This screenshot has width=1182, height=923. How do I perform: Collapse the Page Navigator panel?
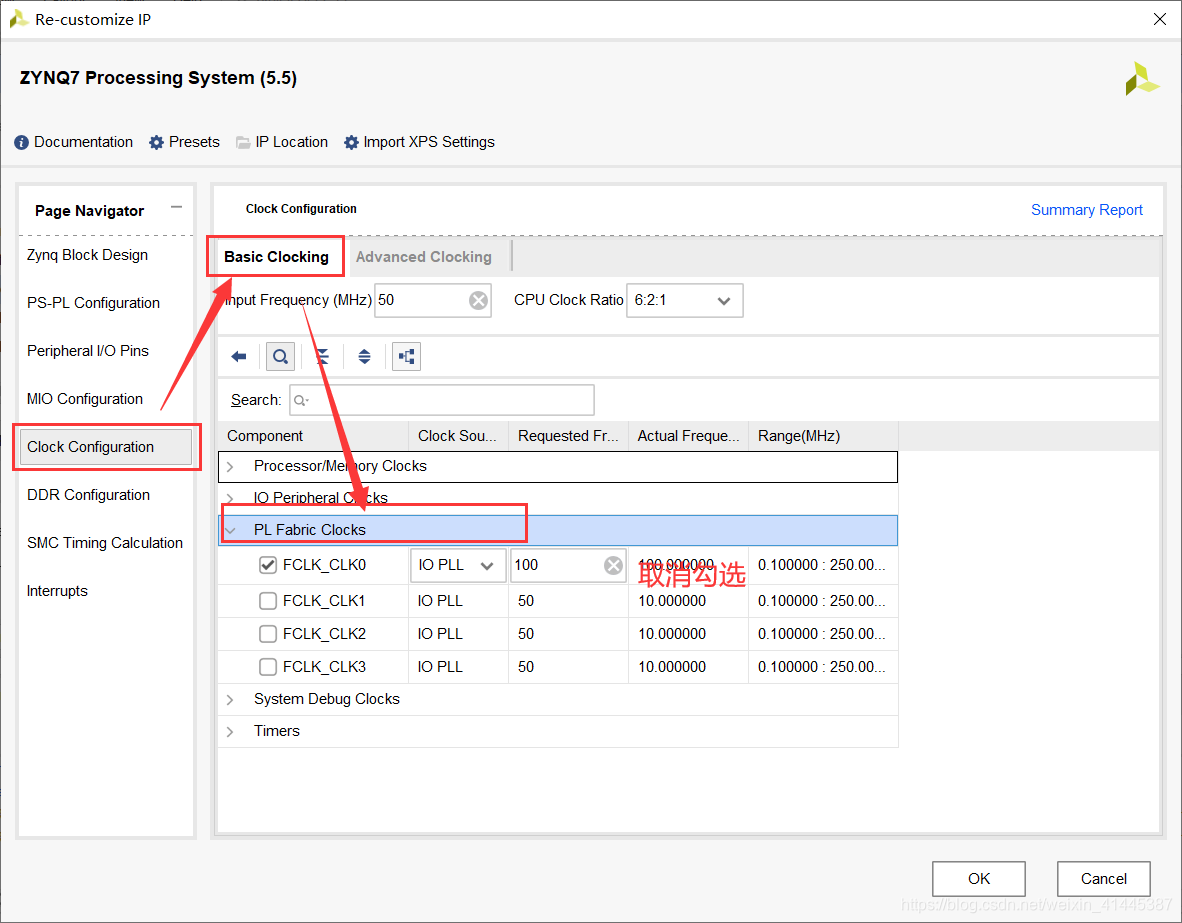point(176,207)
